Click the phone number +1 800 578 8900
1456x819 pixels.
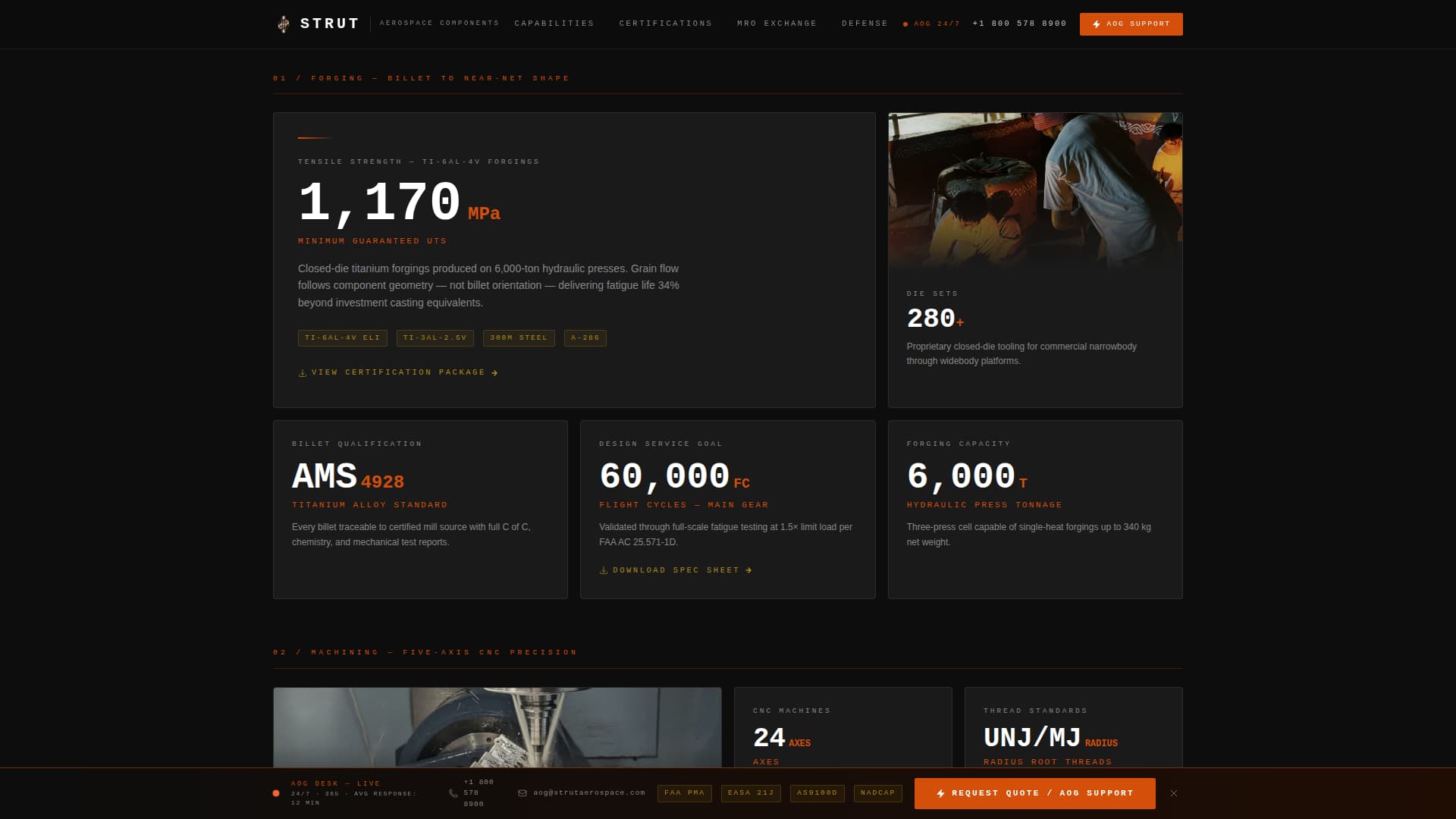pyautogui.click(x=1018, y=24)
